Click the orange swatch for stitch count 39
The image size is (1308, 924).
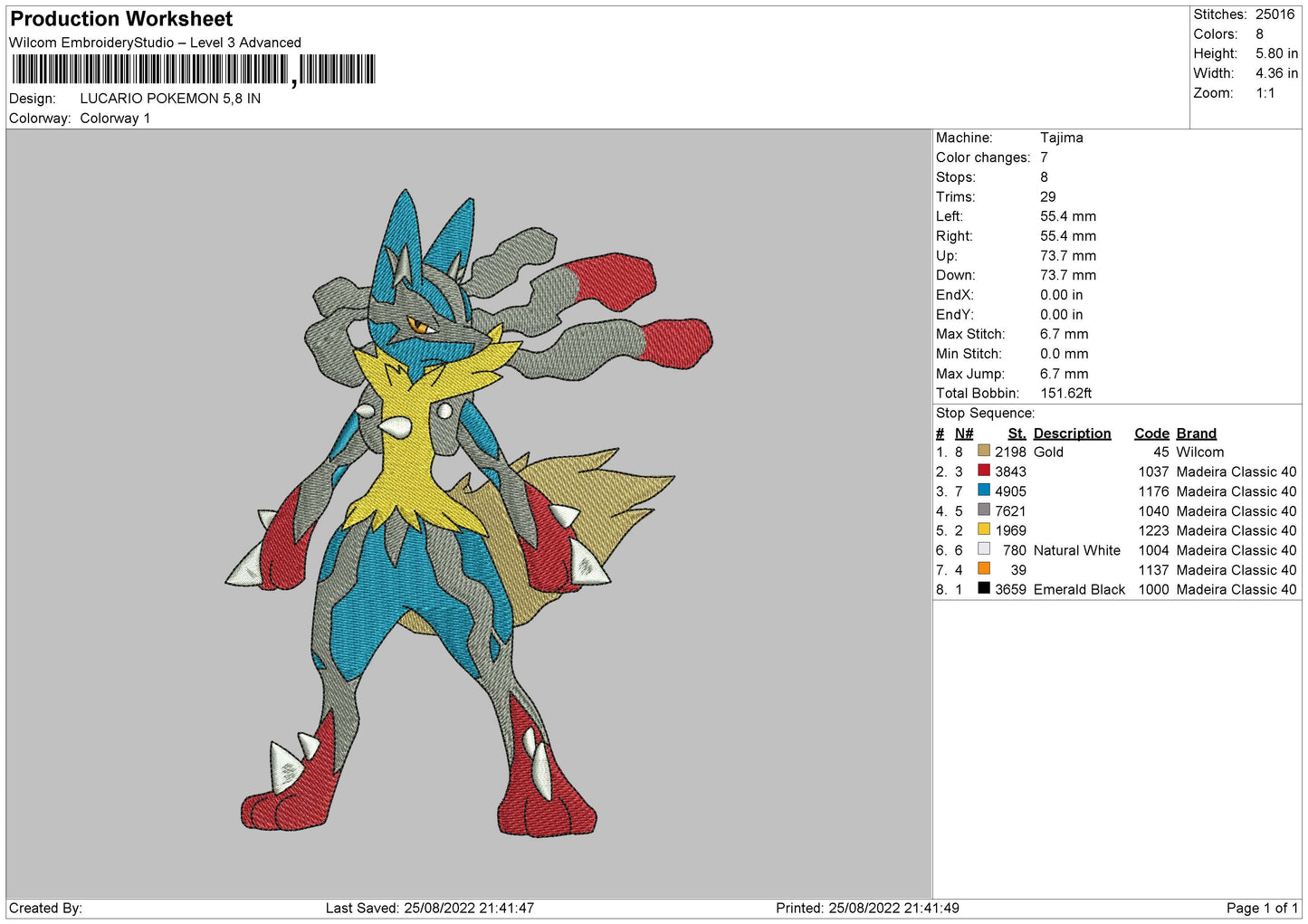(x=984, y=569)
